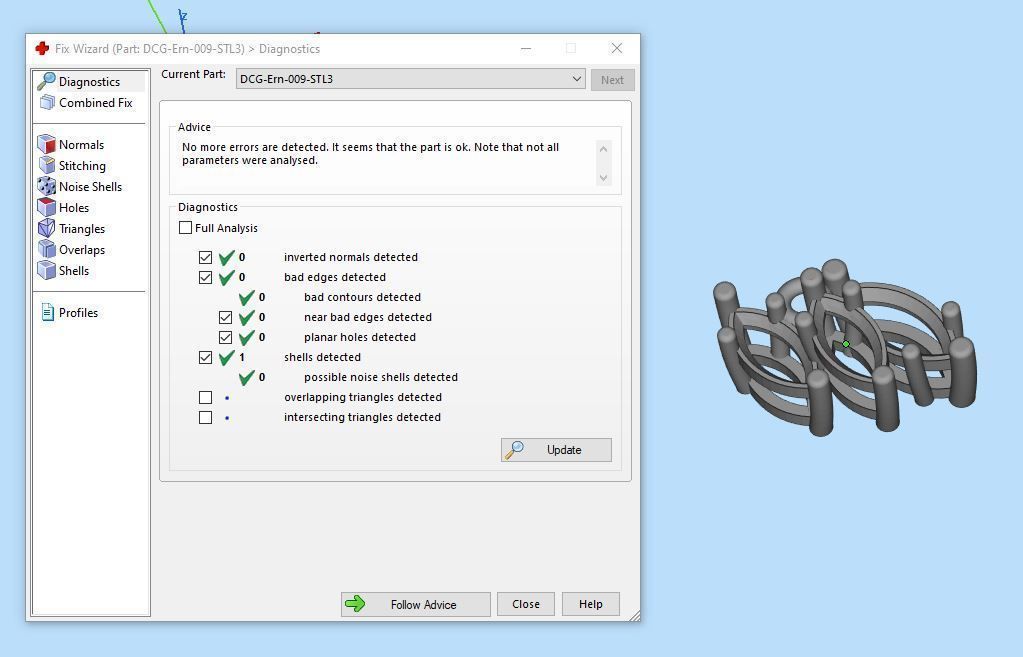Screen dimensions: 1023x657
Task: Open the Shells fix page
Action: tap(74, 270)
